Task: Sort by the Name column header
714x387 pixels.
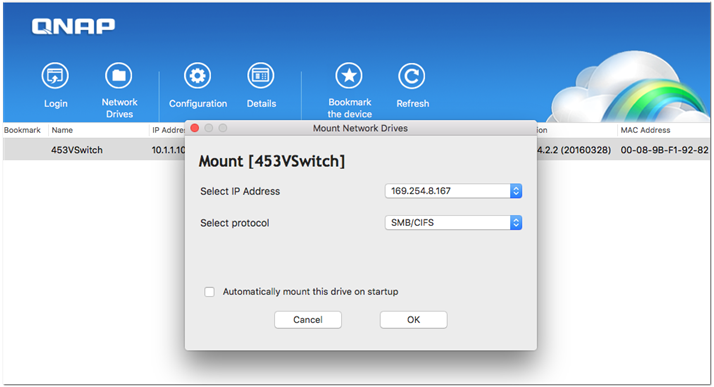Action: pyautogui.click(x=62, y=130)
